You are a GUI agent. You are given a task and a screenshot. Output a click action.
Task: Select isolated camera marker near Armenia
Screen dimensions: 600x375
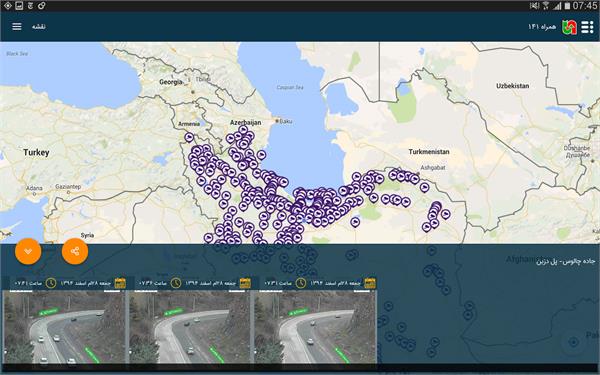[189, 137]
